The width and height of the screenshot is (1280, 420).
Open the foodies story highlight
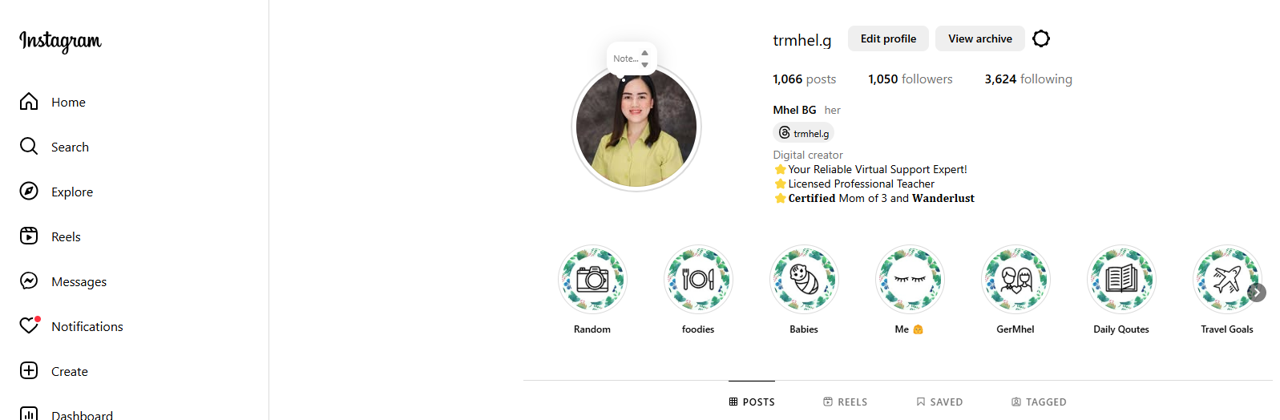point(698,291)
